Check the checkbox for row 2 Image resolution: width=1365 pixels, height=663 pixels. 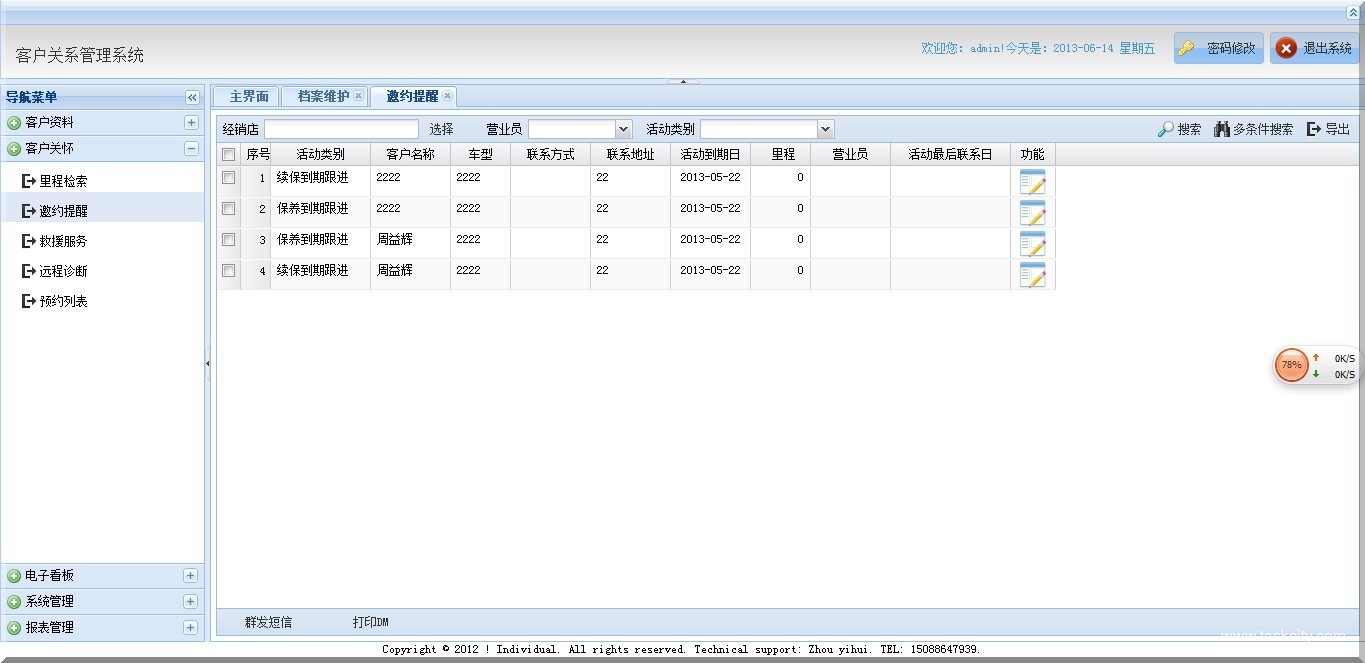click(228, 209)
